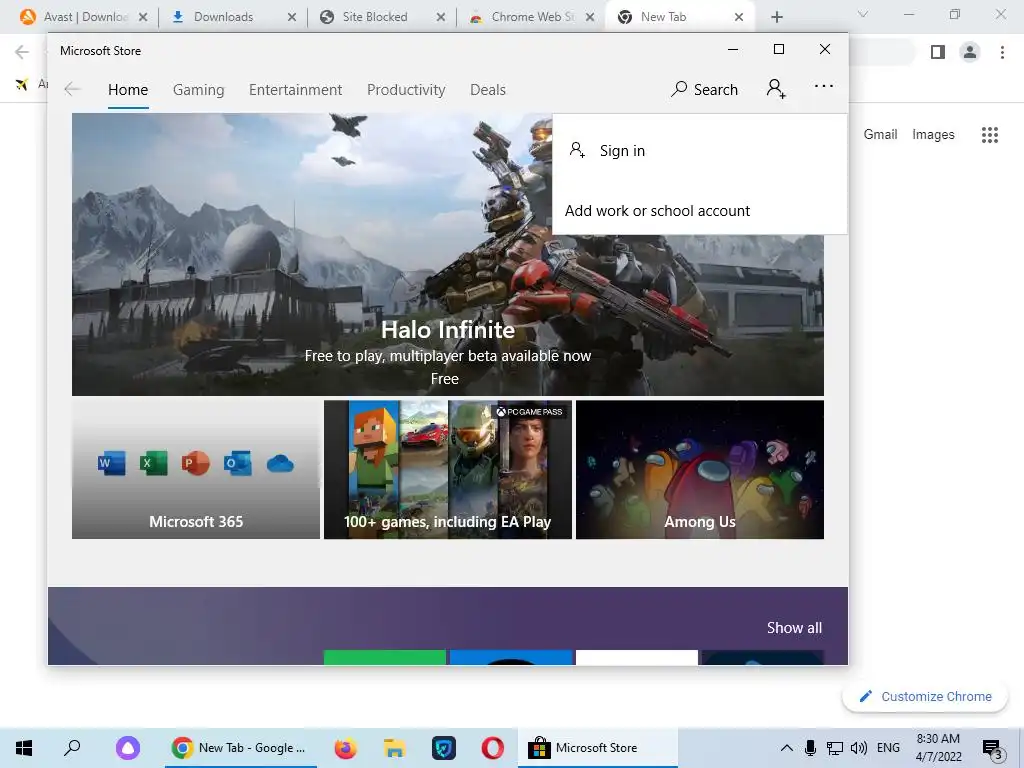Select Sign in from account menu
The width and height of the screenshot is (1024, 768).
pos(699,151)
